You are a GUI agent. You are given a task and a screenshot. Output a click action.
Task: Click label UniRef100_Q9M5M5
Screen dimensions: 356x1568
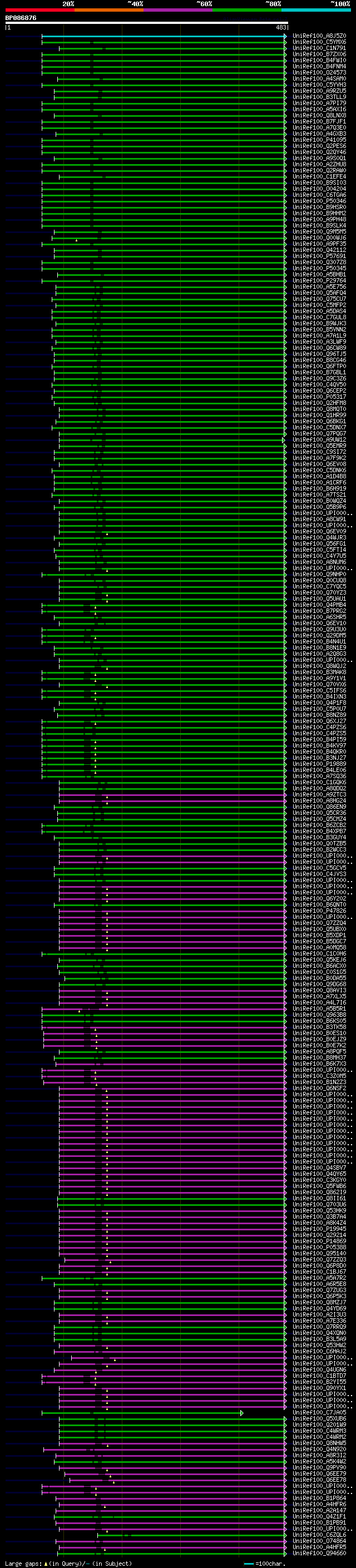[x=319, y=231]
